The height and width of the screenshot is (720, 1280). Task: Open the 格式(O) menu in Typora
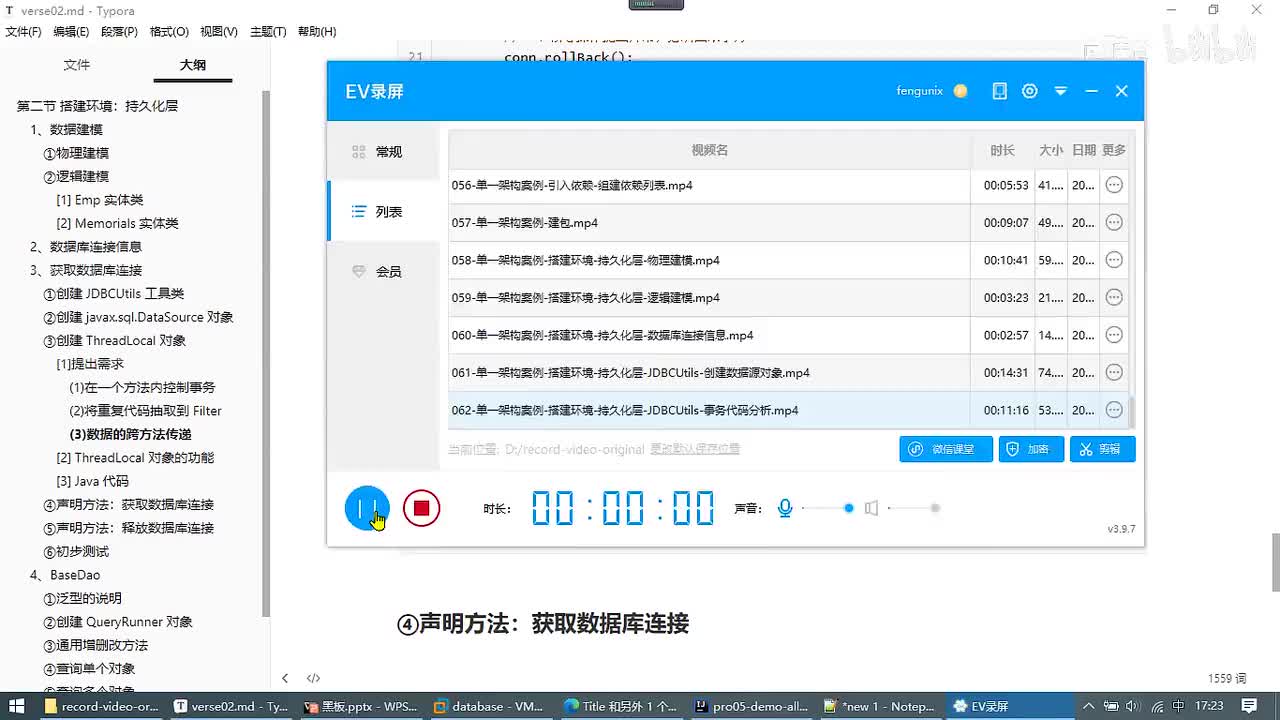coord(169,32)
